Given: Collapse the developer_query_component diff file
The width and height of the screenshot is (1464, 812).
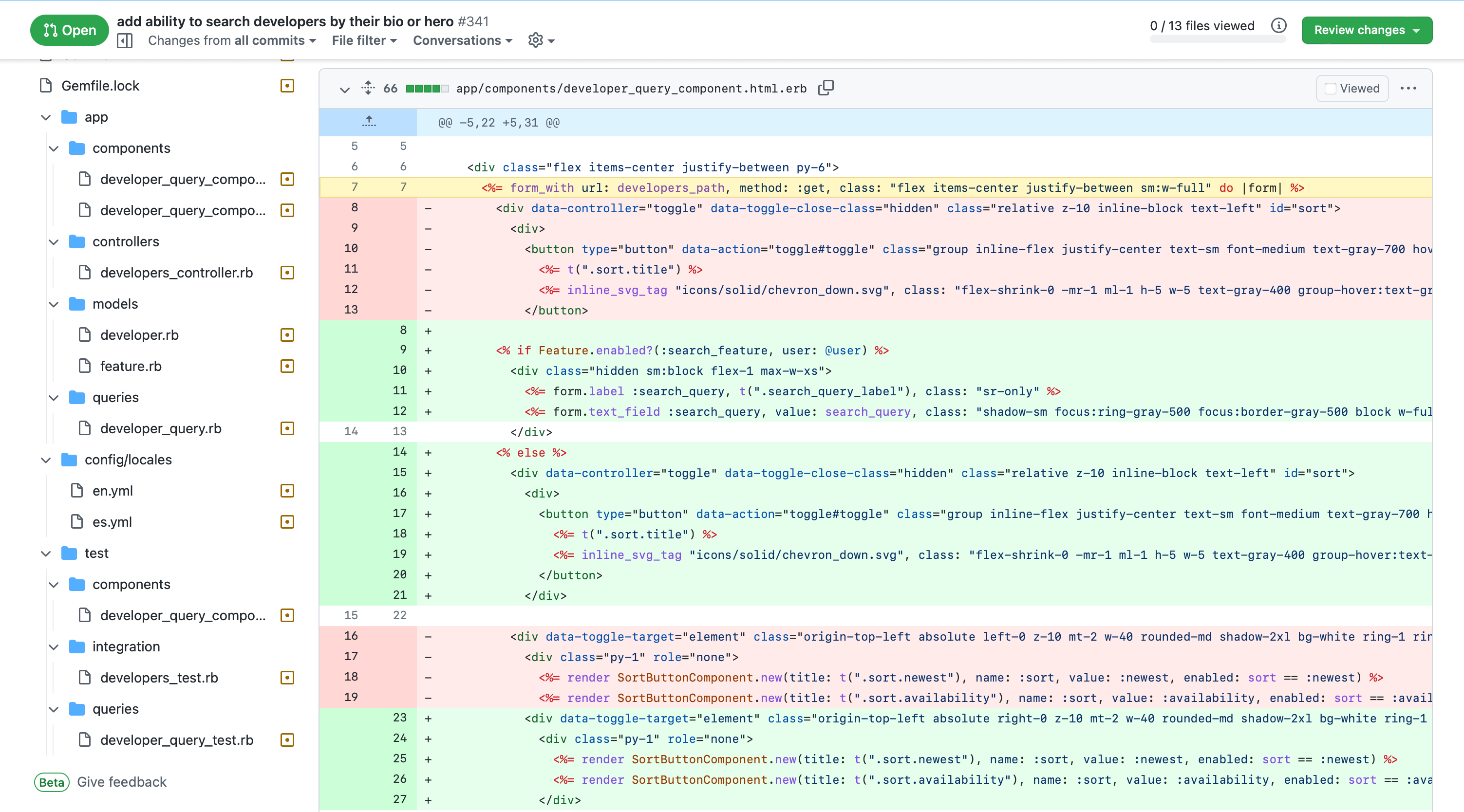Looking at the screenshot, I should 344,89.
